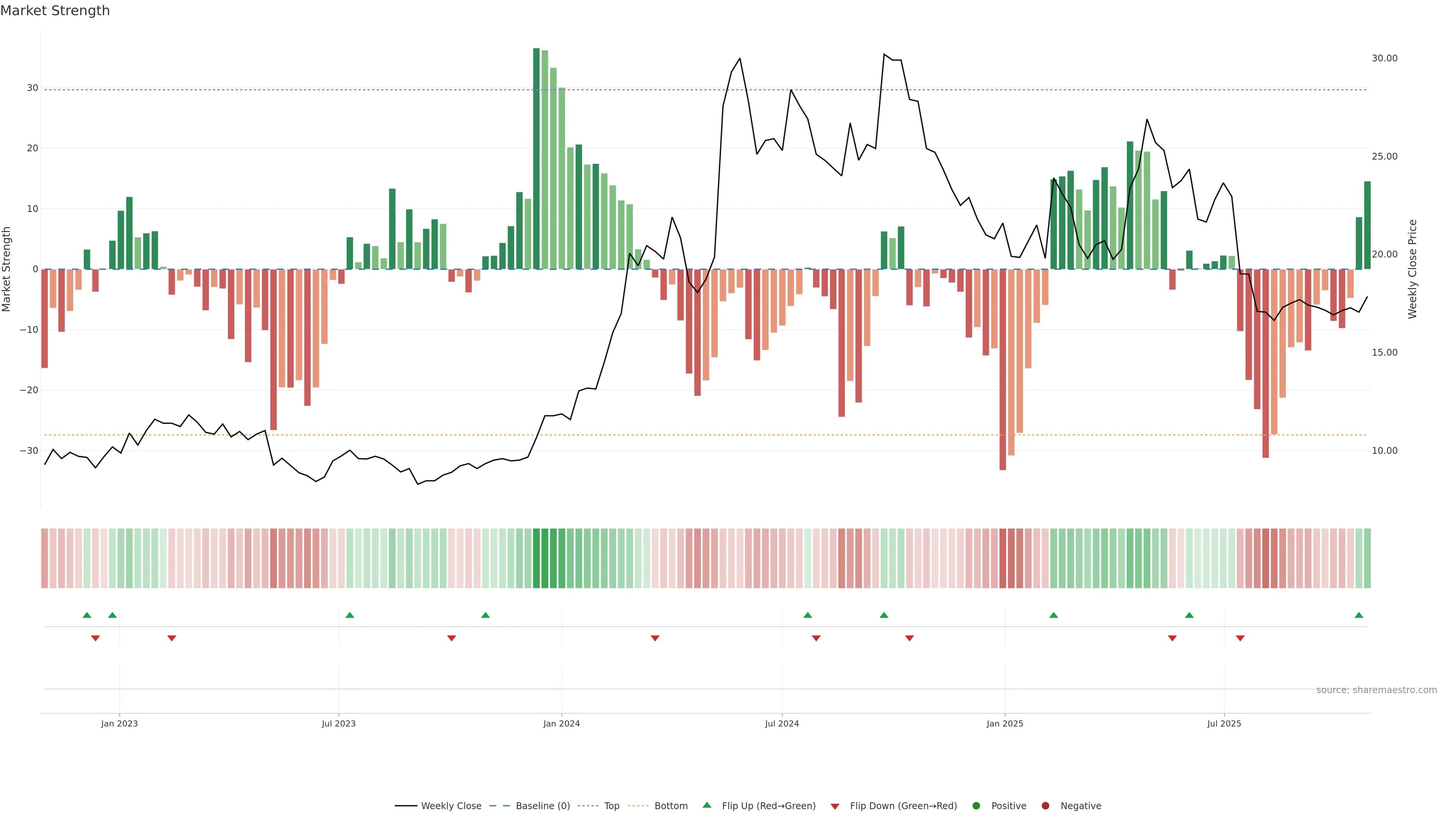Click the Positive green circle legend icon
Screen dimensions: 1456x819
click(976, 805)
